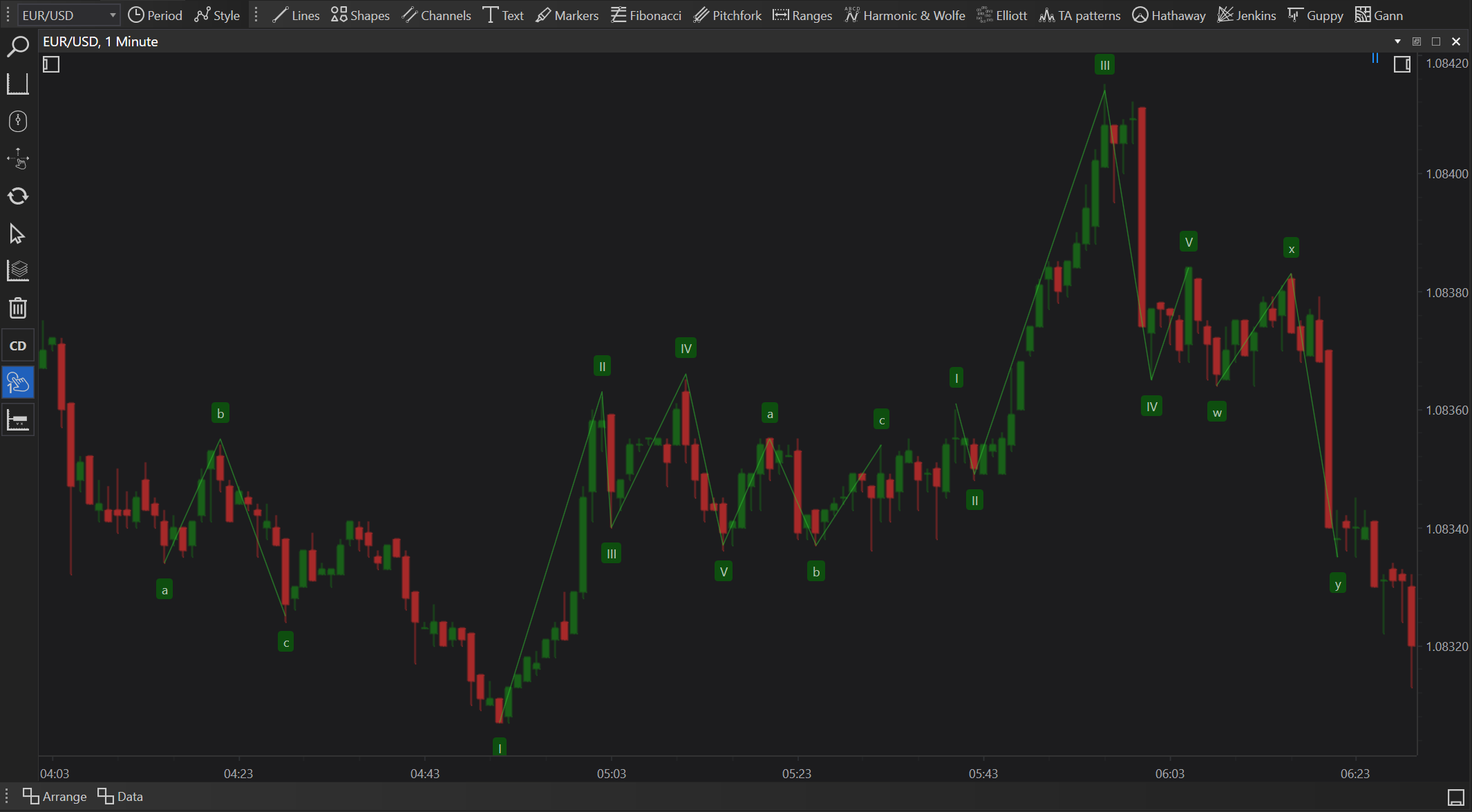The height and width of the screenshot is (812, 1472).
Task: Click the refresh arrows icon in sidebar
Action: tap(17, 196)
